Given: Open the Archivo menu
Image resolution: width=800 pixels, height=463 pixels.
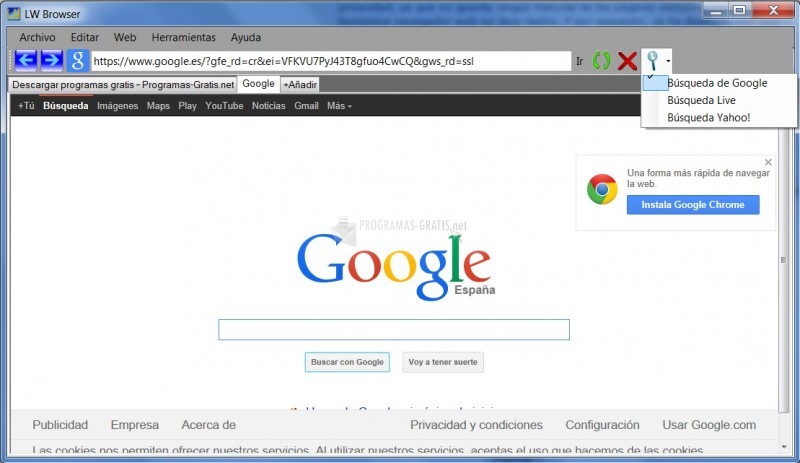Looking at the screenshot, I should pos(37,37).
